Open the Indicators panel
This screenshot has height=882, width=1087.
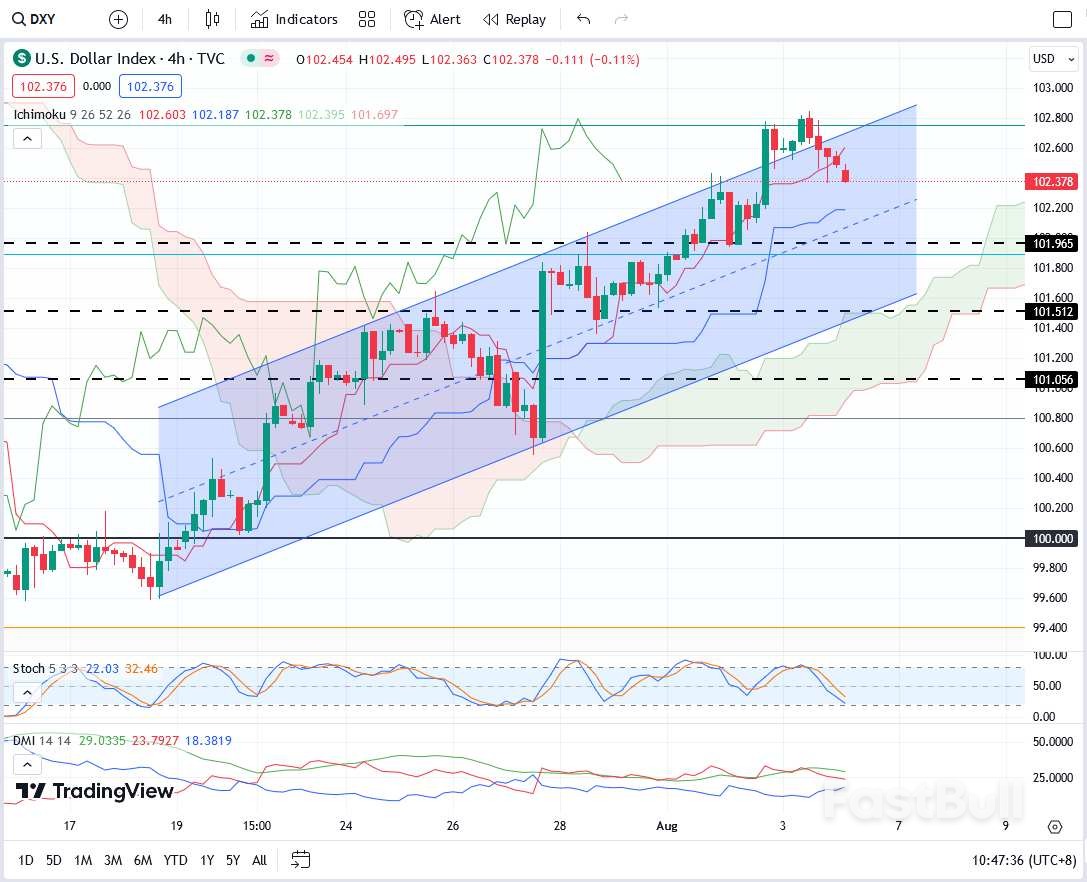click(x=294, y=19)
